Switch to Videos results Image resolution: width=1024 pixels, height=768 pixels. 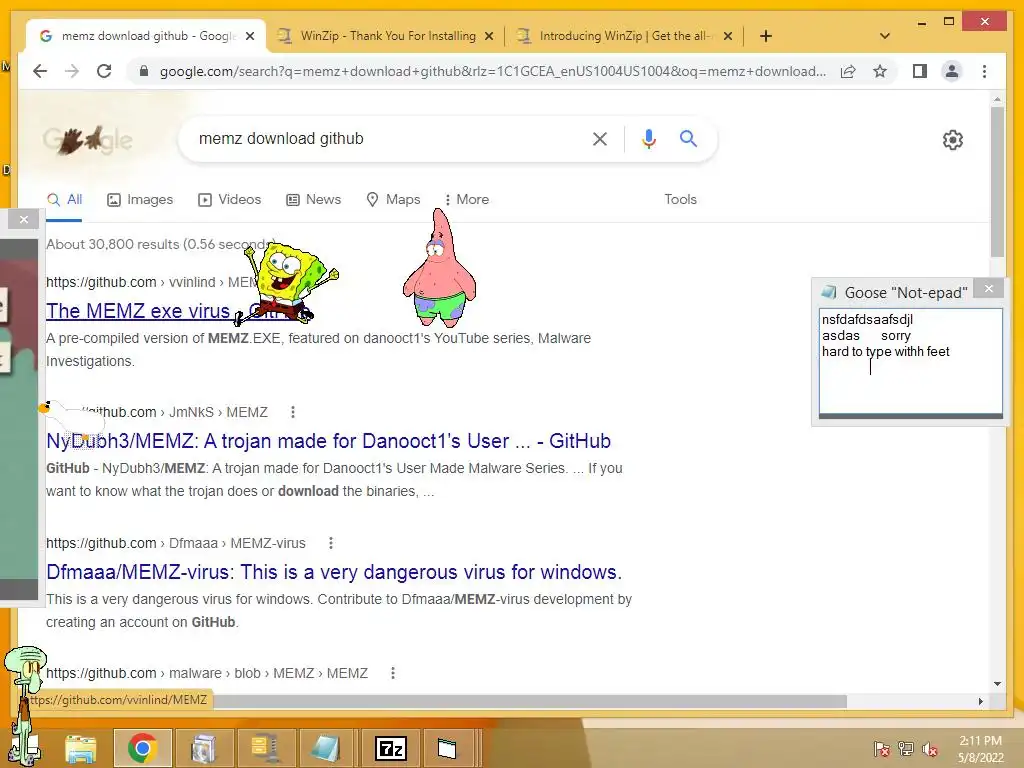[x=230, y=199]
